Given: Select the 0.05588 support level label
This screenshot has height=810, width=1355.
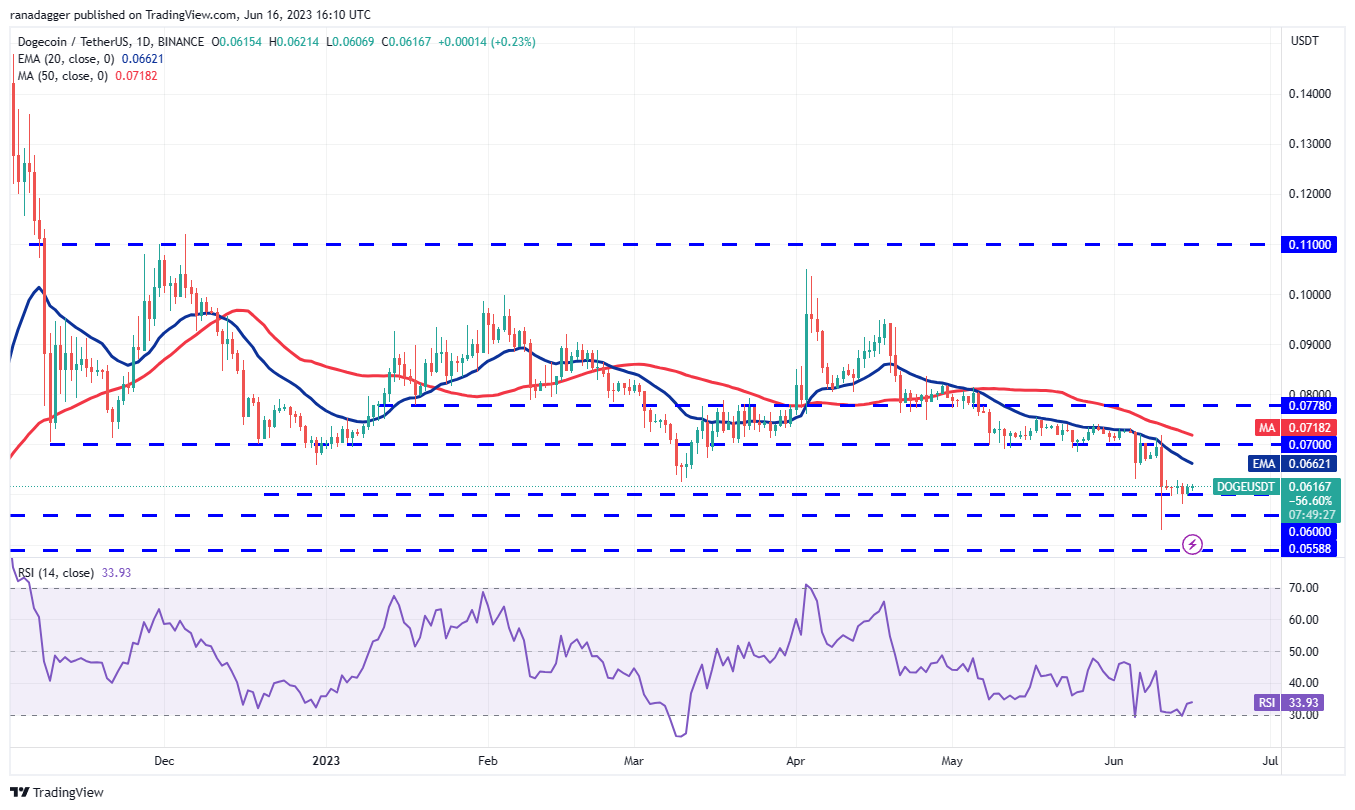Looking at the screenshot, I should 1309,550.
